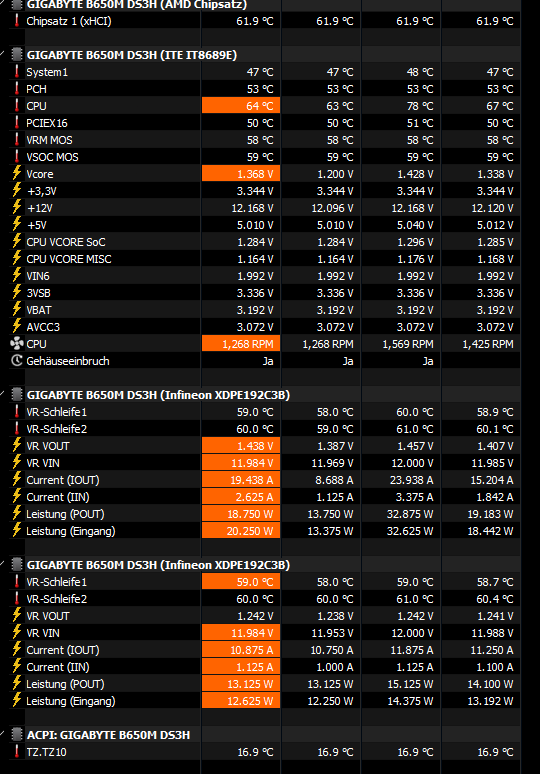
Task: Select the lightning bolt icon beside Vcore
Action: click(x=17, y=174)
